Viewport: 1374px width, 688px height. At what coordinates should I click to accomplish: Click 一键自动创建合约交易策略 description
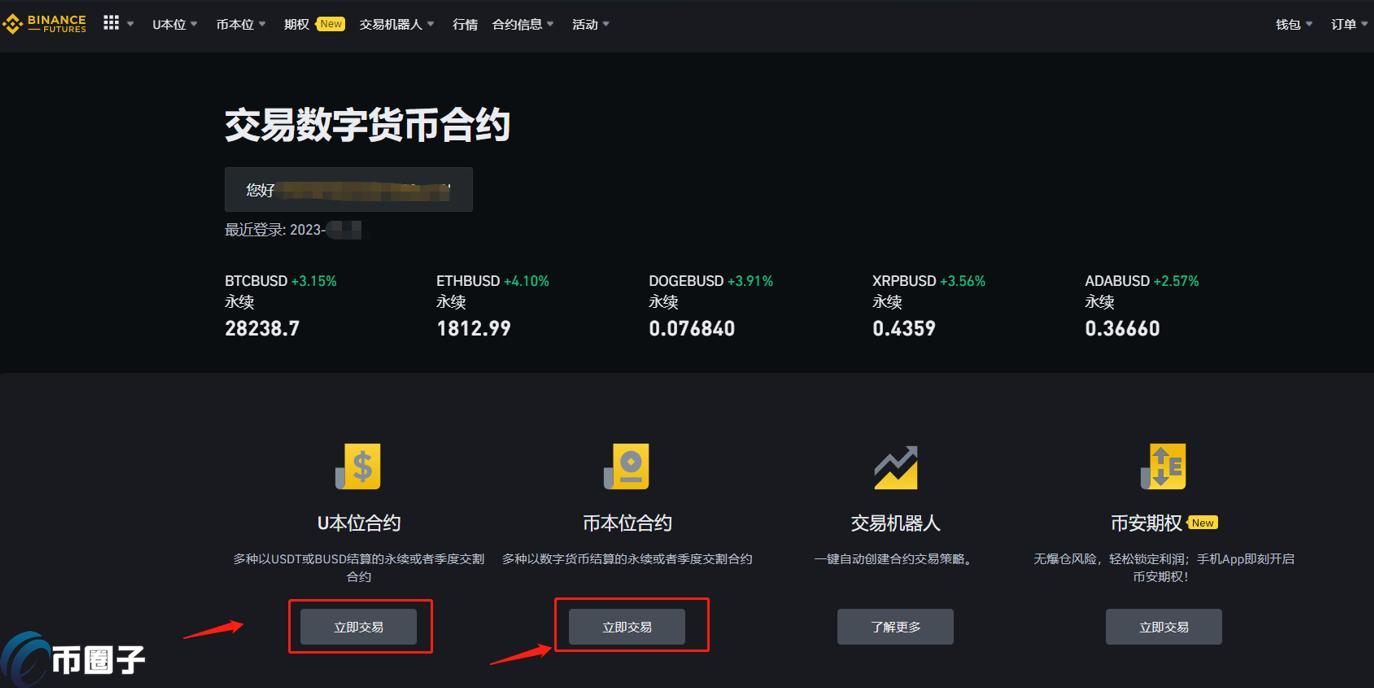point(895,559)
